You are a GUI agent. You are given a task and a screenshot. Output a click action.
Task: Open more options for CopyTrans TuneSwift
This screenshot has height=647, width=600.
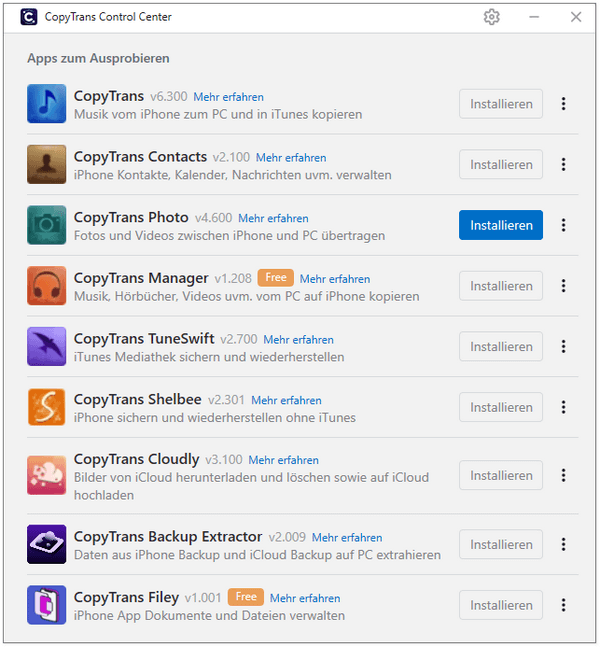click(x=563, y=346)
